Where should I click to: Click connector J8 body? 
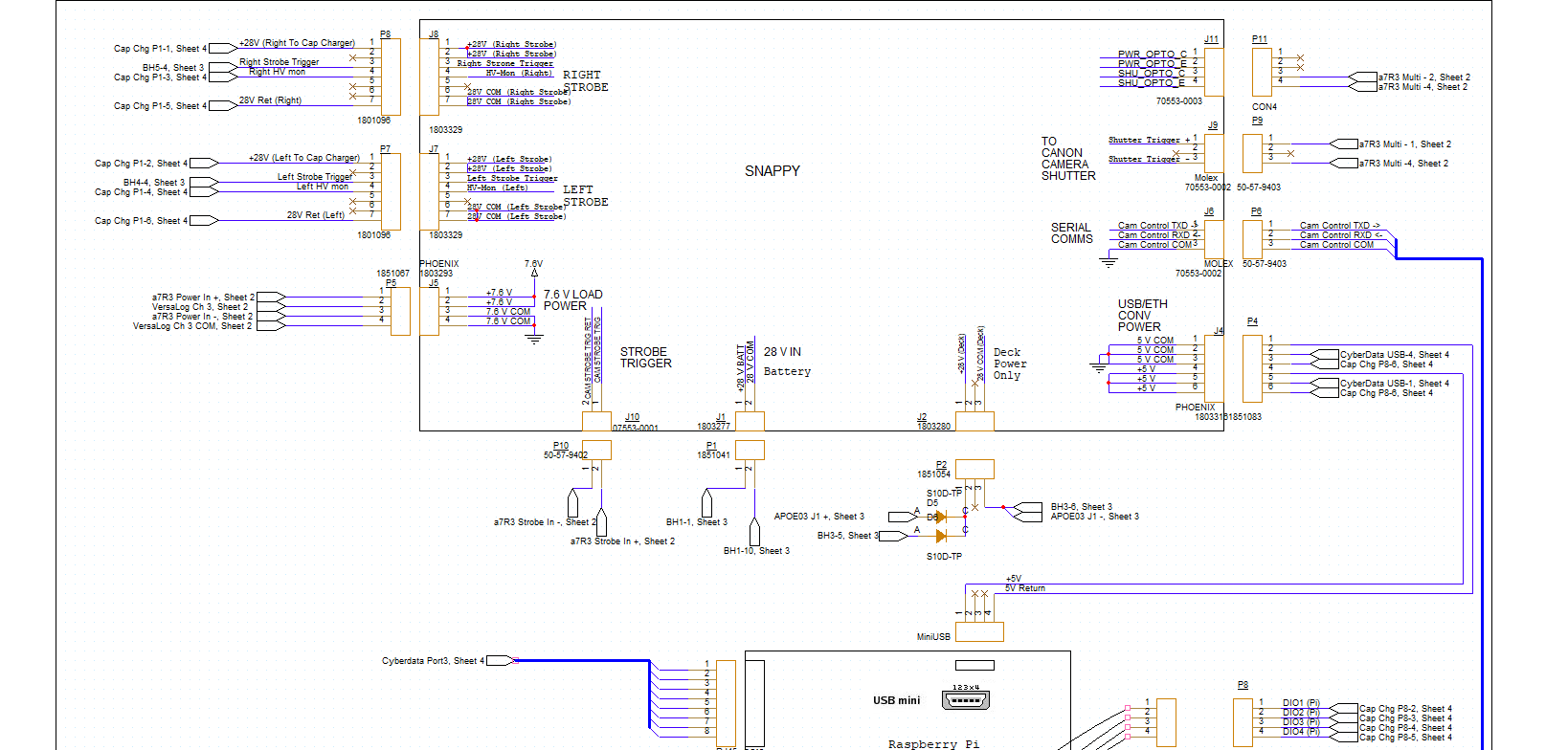[429, 77]
